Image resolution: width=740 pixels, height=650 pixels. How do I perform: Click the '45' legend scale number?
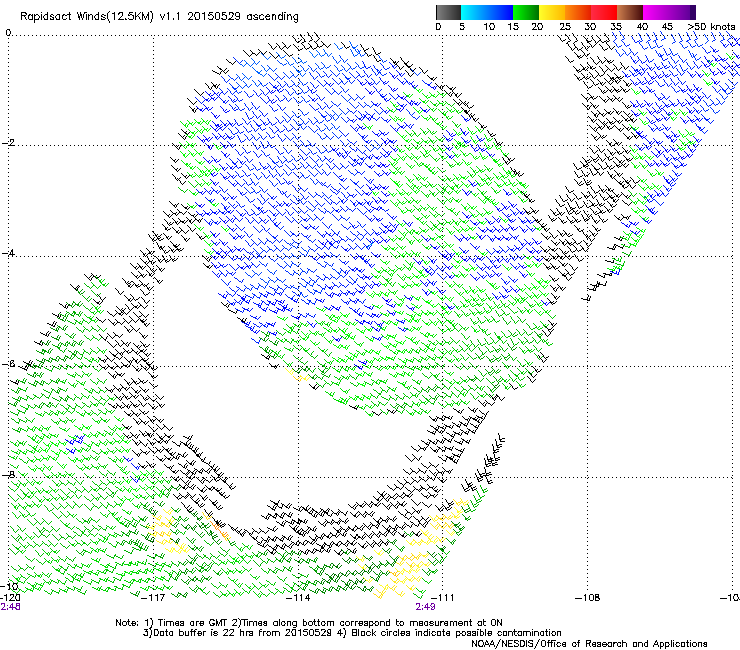point(667,27)
